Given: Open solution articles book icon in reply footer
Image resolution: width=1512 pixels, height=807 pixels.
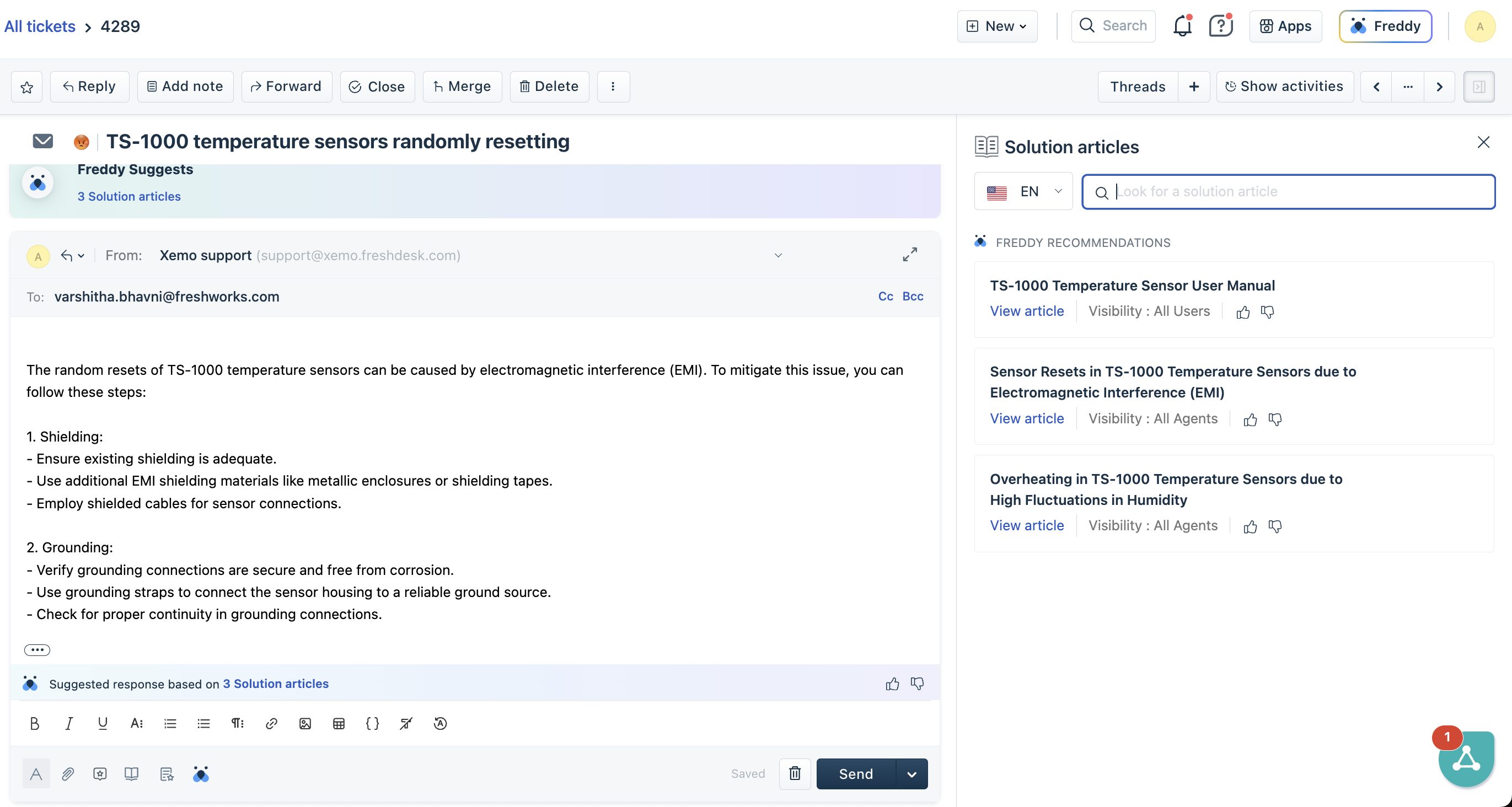Looking at the screenshot, I should [131, 773].
